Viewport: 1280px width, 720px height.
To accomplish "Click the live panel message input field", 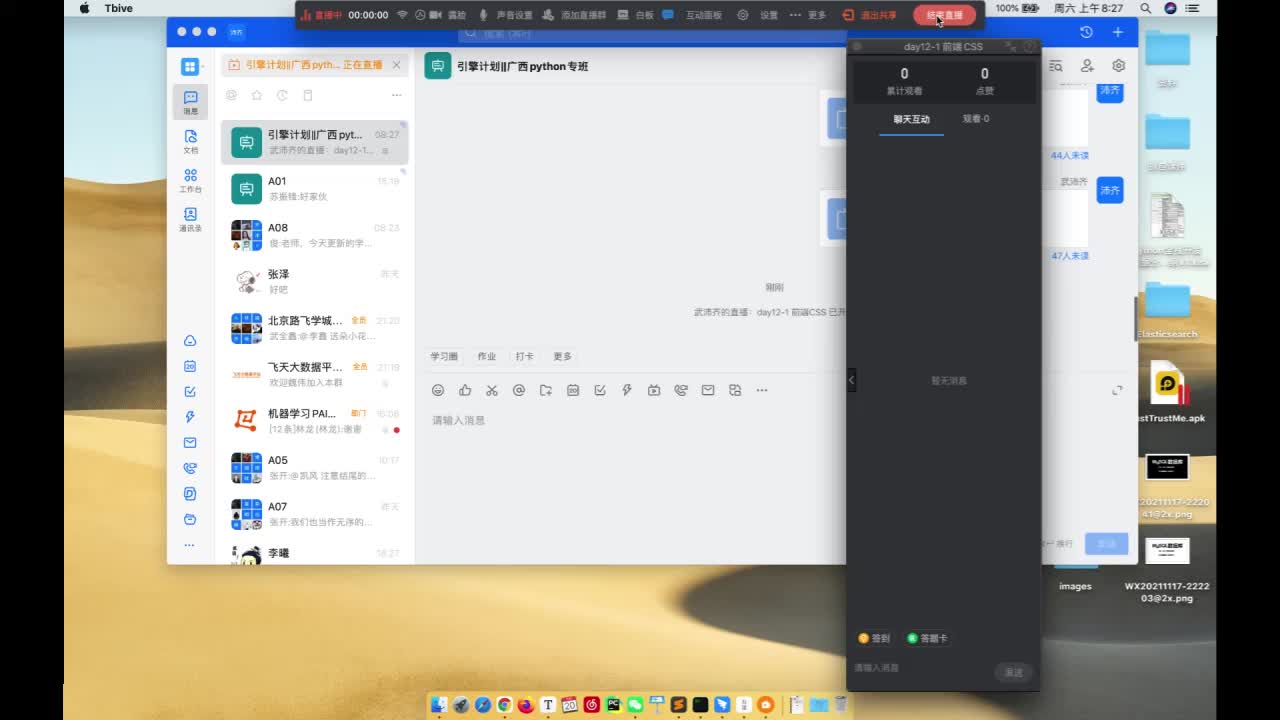I will pos(920,668).
